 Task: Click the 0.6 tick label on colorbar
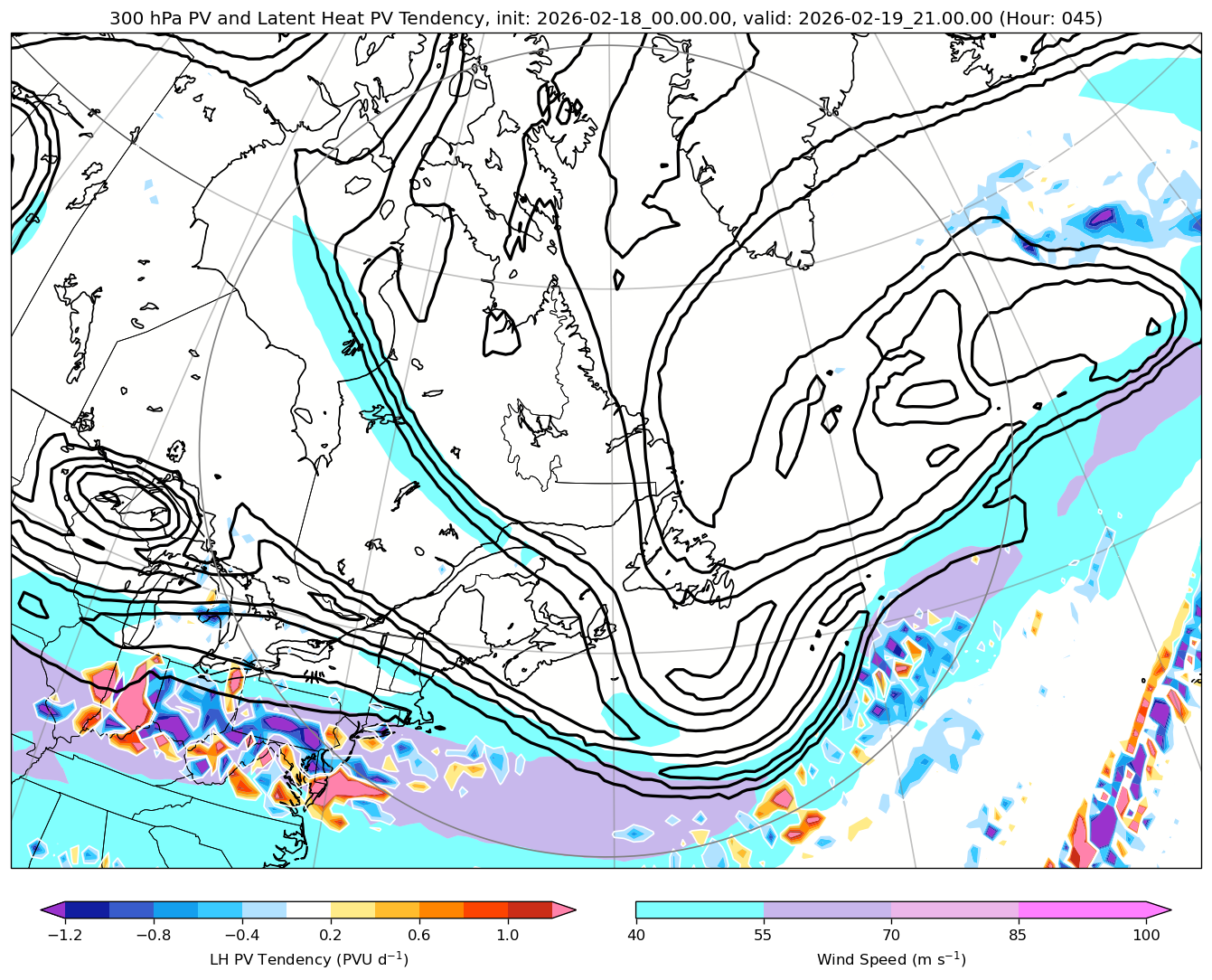coord(419,935)
